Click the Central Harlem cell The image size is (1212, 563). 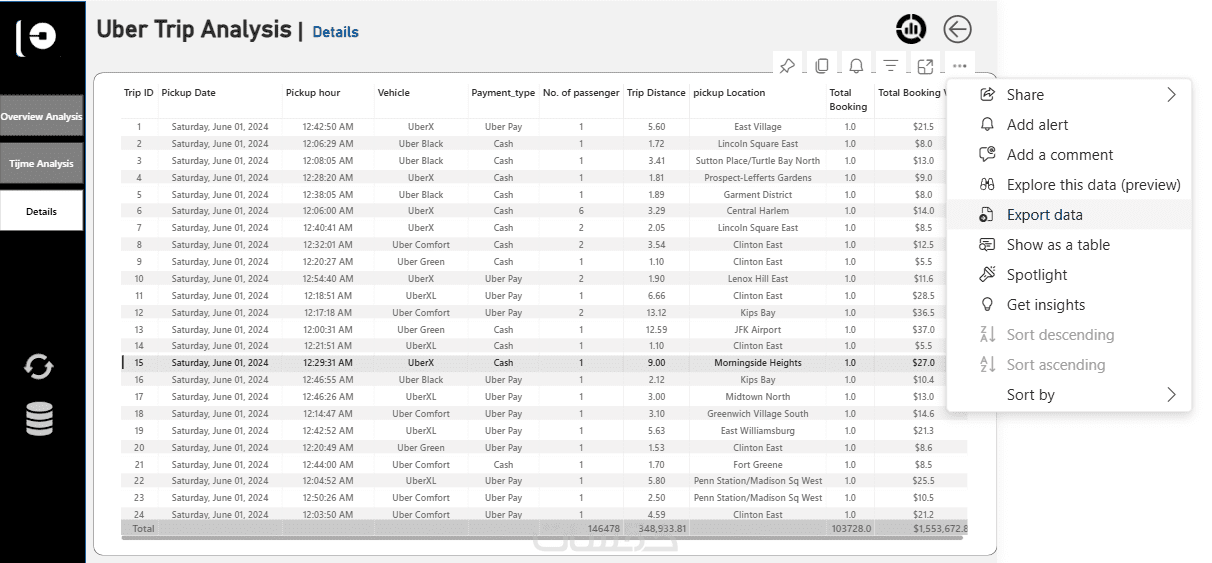coord(758,211)
